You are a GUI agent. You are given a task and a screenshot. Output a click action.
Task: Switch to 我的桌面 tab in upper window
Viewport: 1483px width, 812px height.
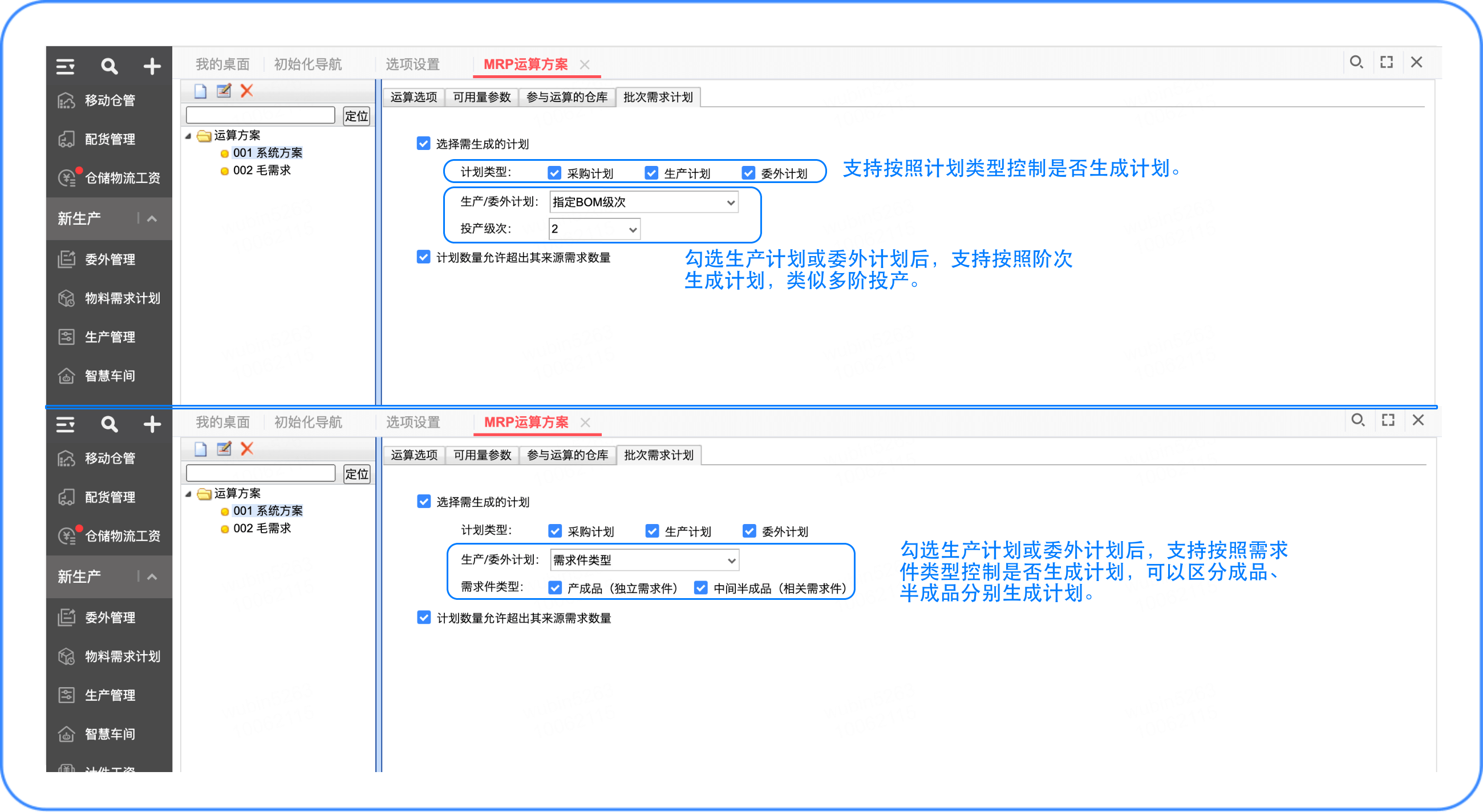[x=222, y=64]
